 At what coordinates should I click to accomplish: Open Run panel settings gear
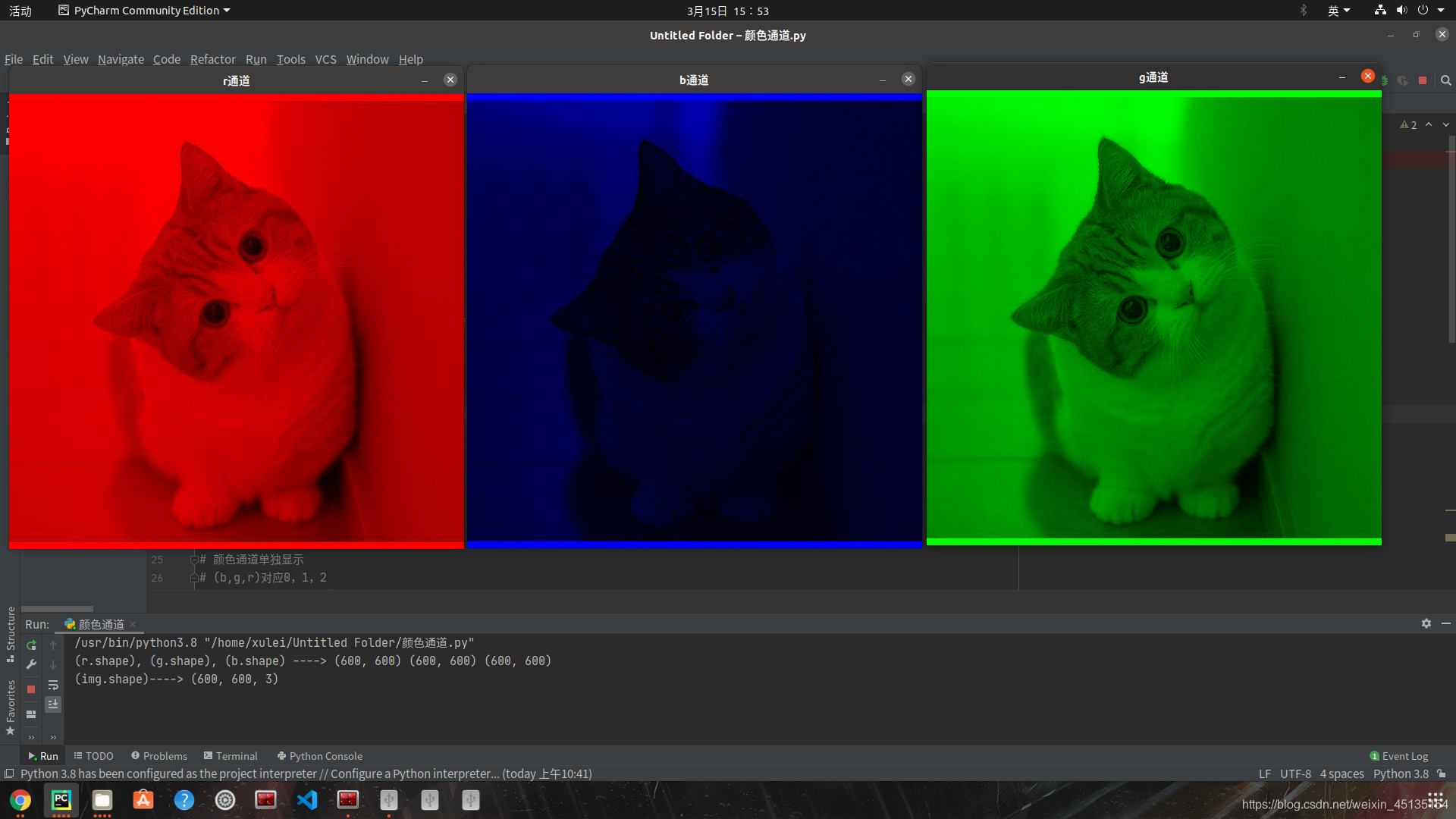(x=1426, y=623)
